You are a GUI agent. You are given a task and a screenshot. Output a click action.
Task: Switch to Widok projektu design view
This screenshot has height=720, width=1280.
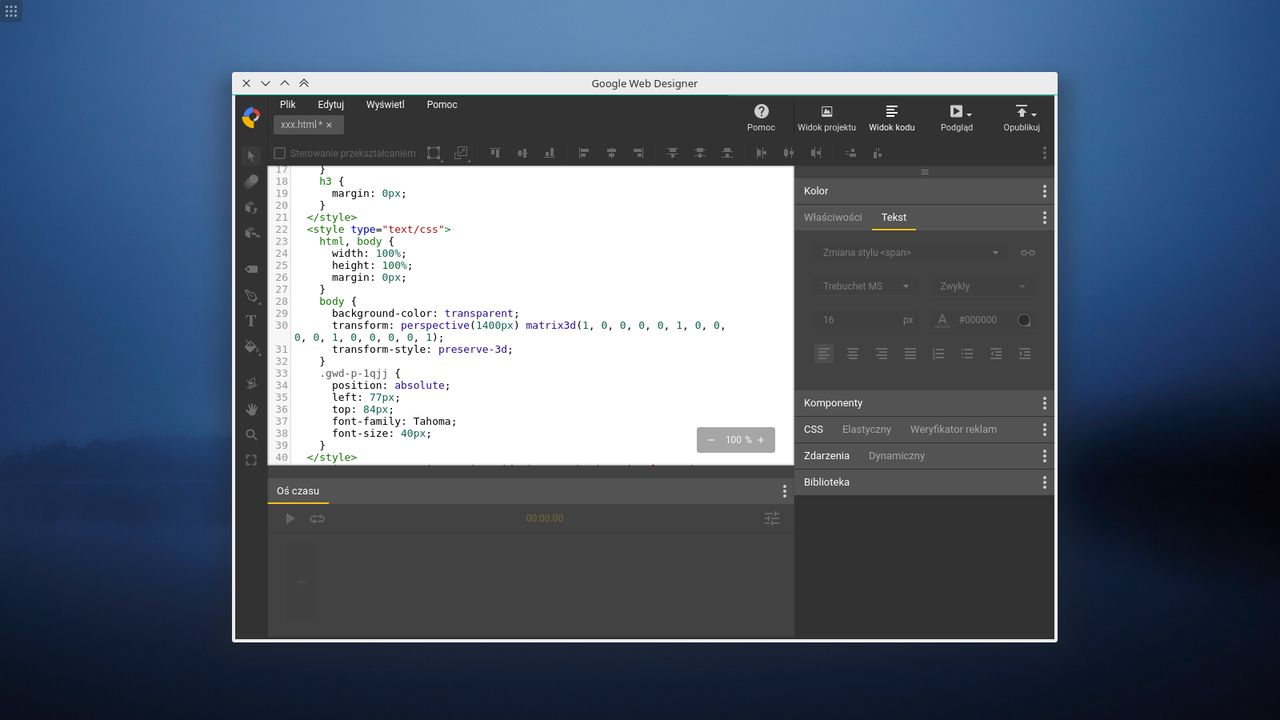826,117
